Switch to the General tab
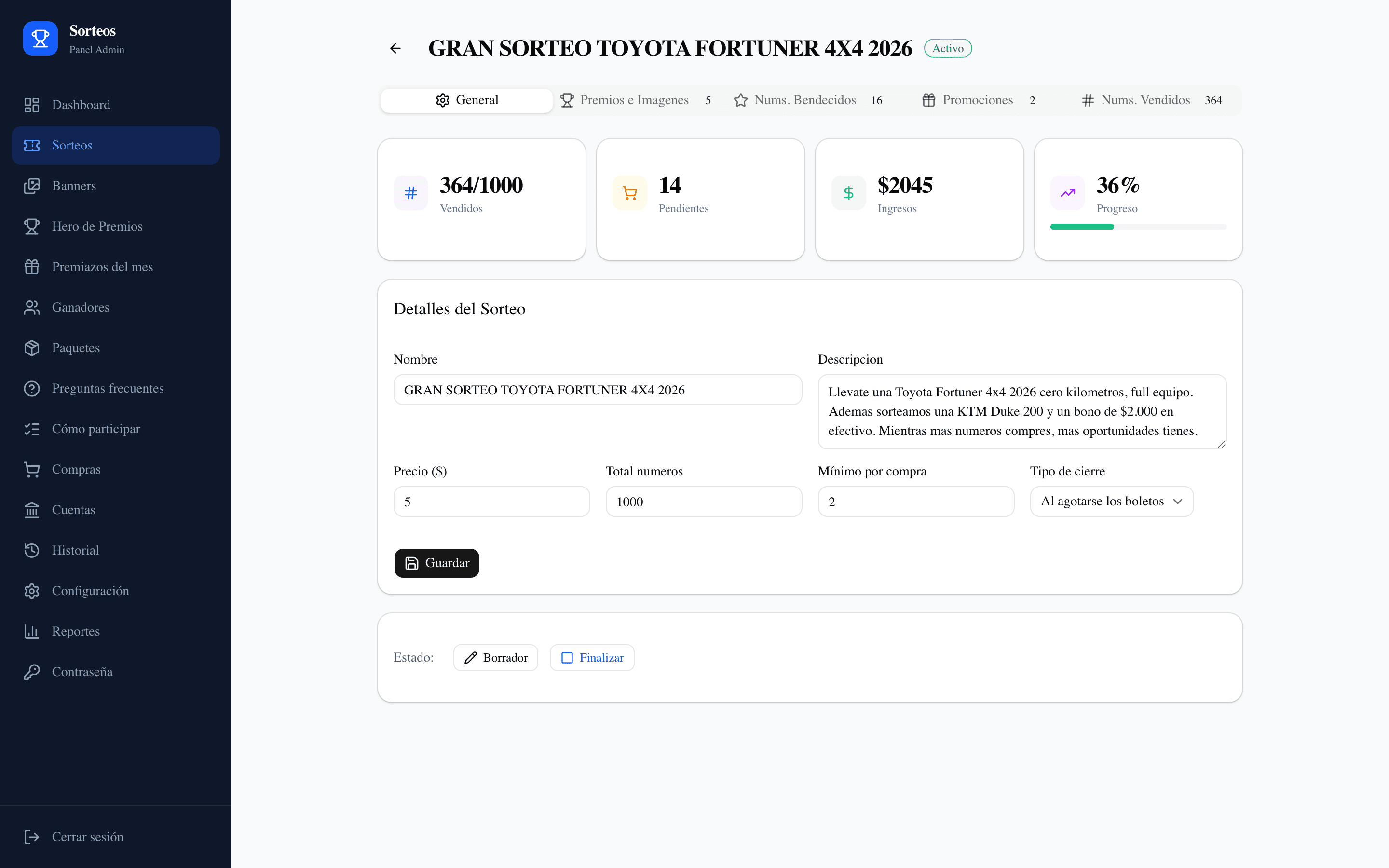 click(x=467, y=100)
